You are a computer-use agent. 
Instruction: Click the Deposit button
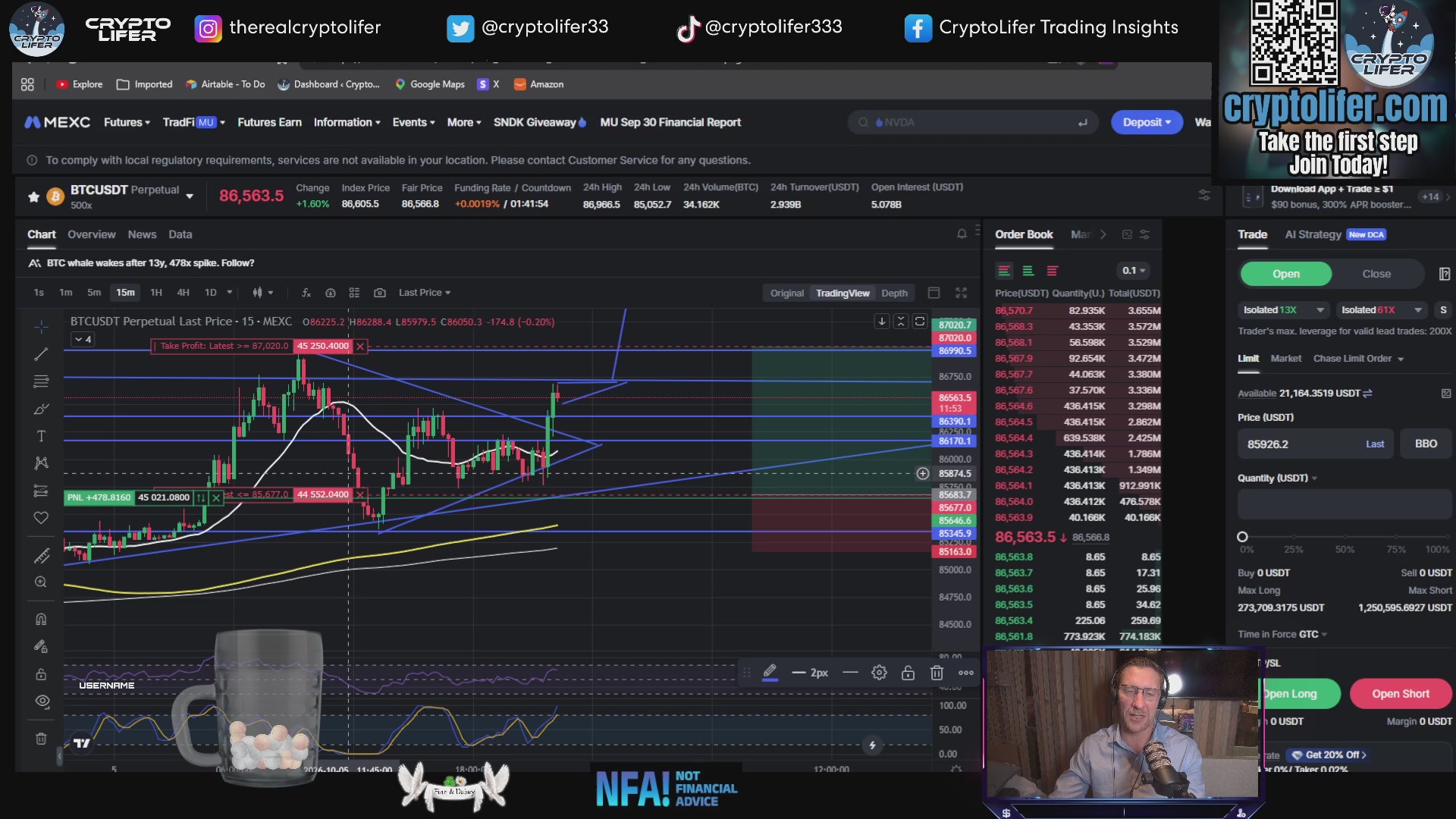pos(1147,122)
